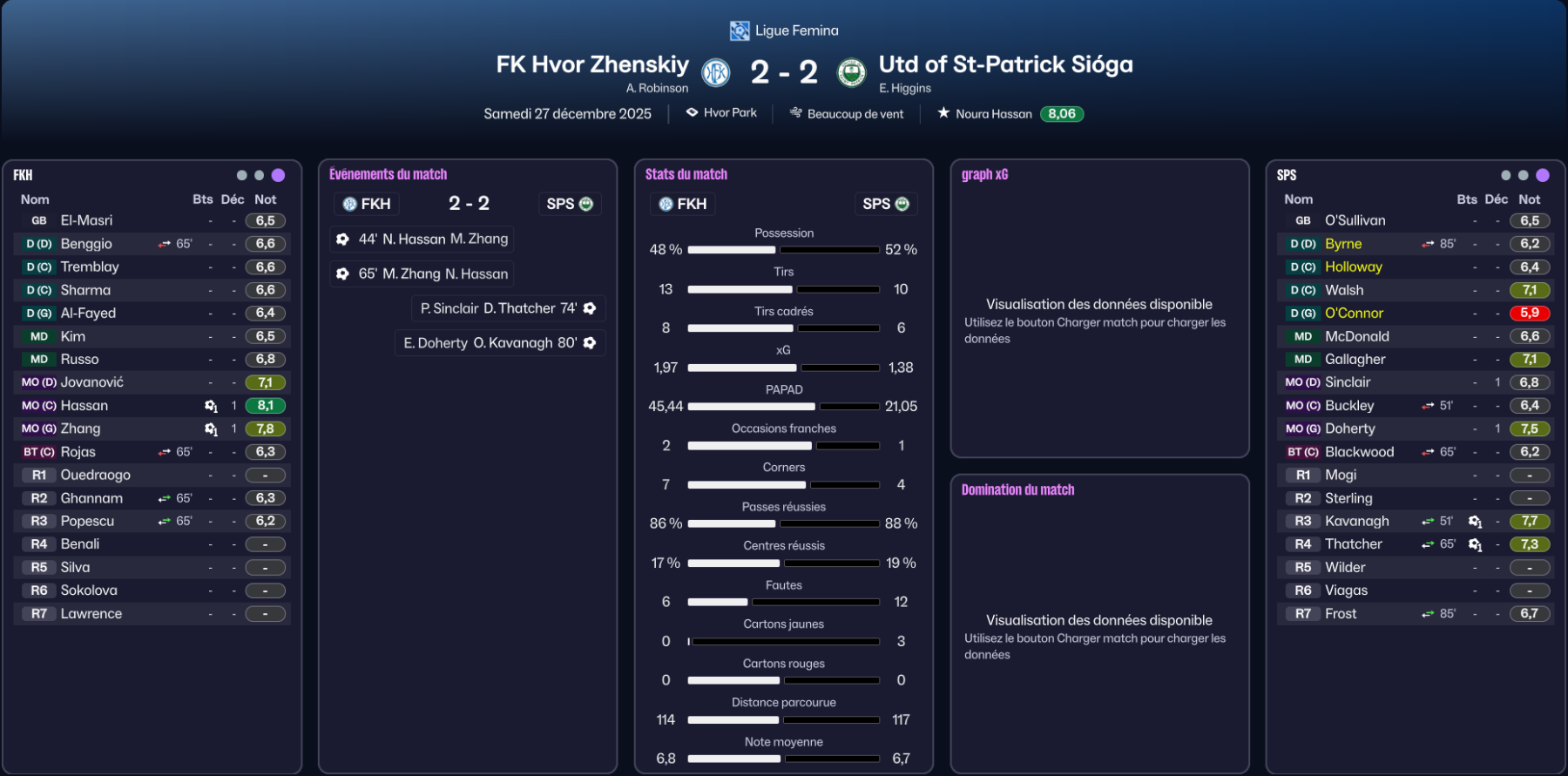Open manager A. Robinson's profile
Screen dimensions: 1568x776
tap(657, 88)
